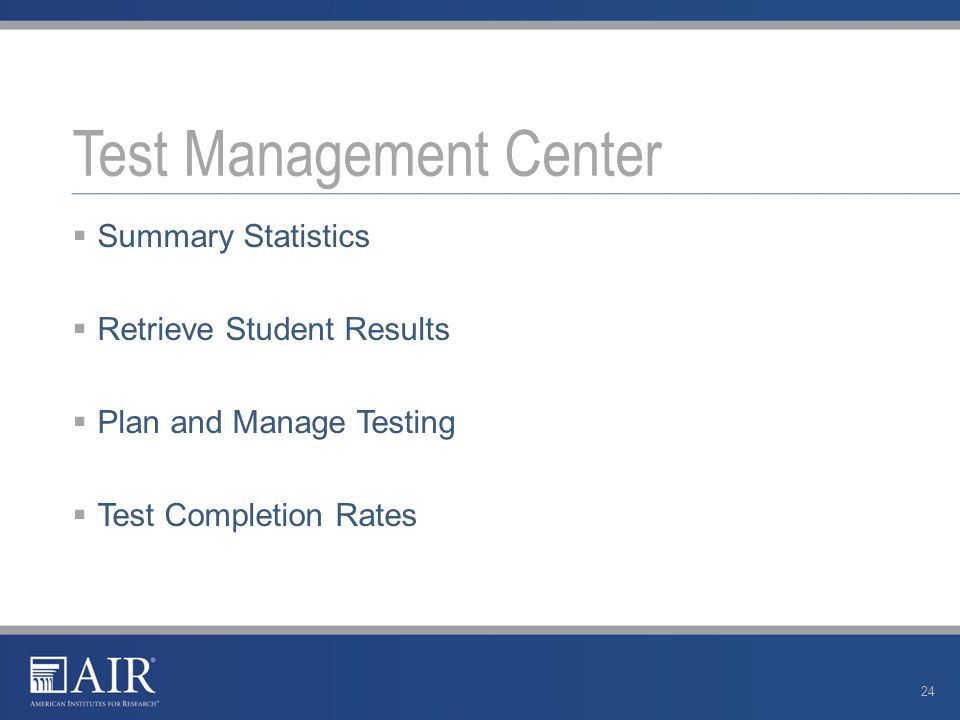This screenshot has height=720, width=960.
Task: Click the Test Management Center title
Action: 367,156
